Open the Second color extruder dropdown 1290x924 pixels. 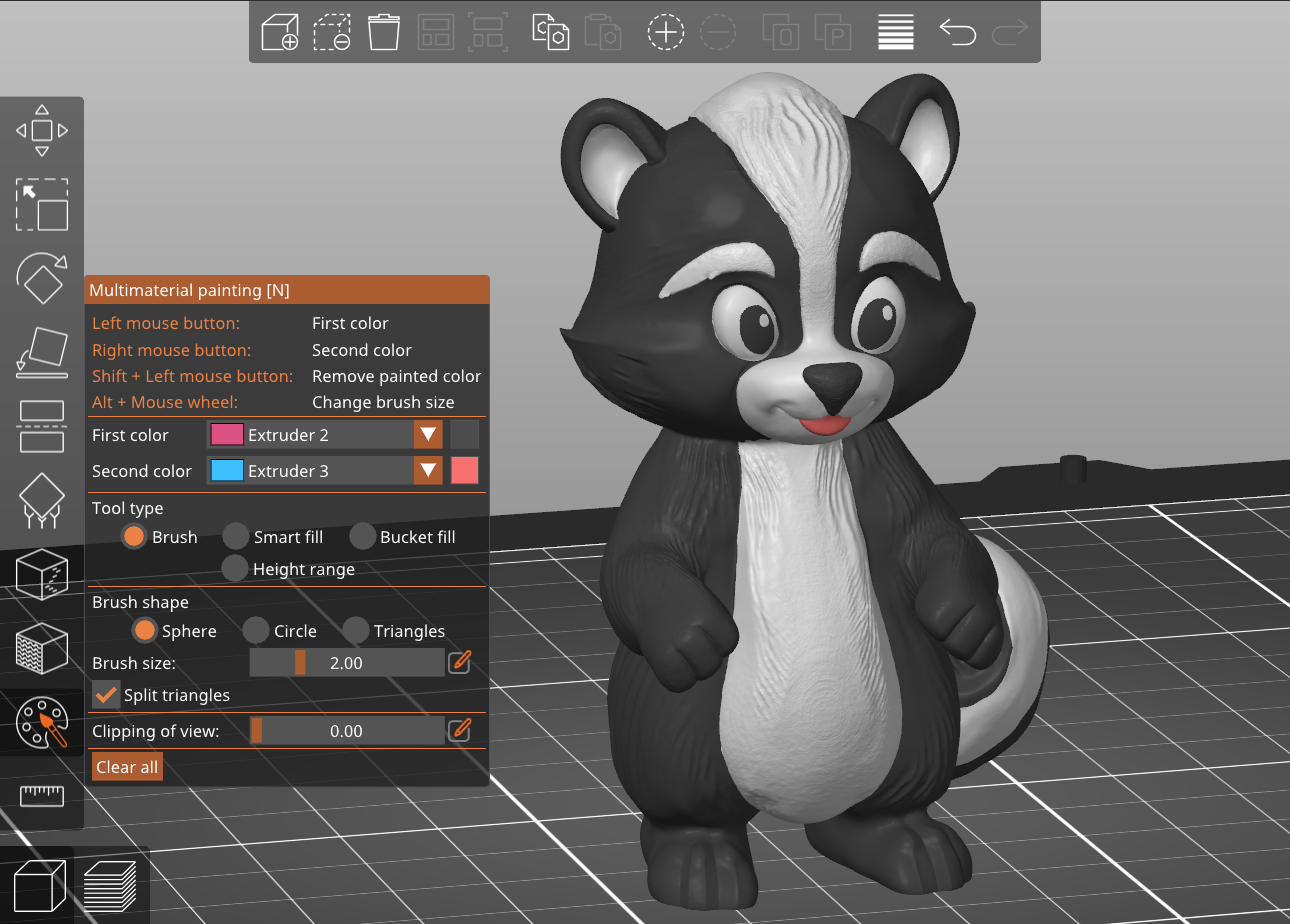[325, 471]
